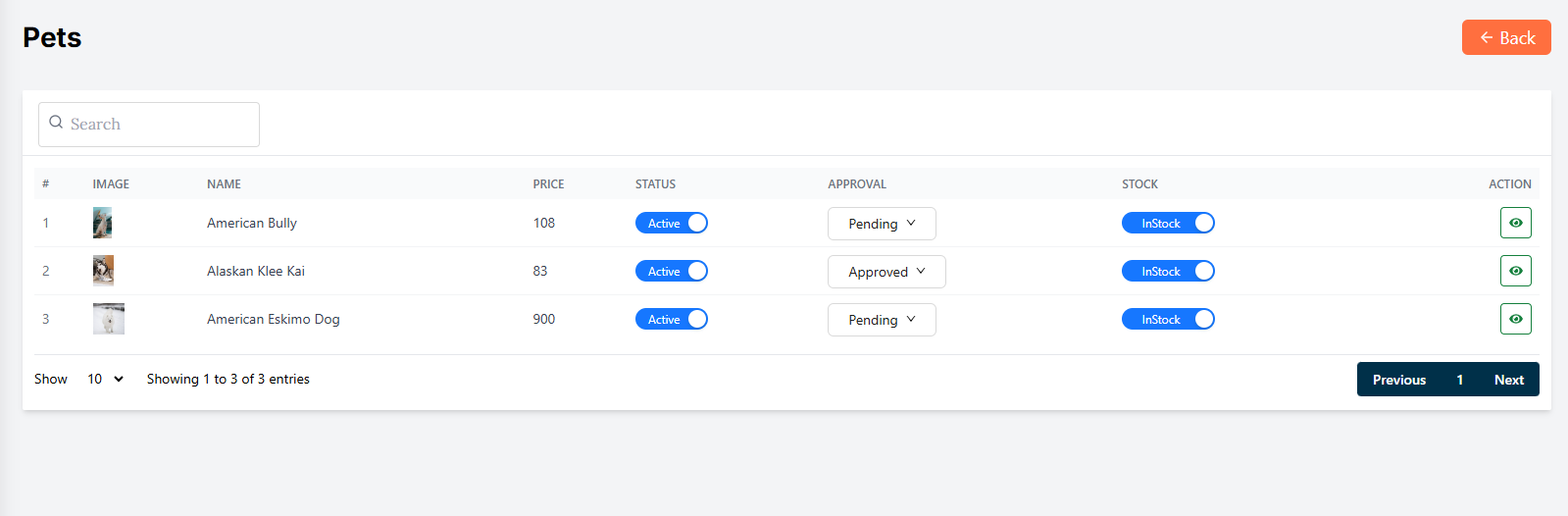Open Approved approval dropdown for Alaskan Klee Kai

pos(886,272)
